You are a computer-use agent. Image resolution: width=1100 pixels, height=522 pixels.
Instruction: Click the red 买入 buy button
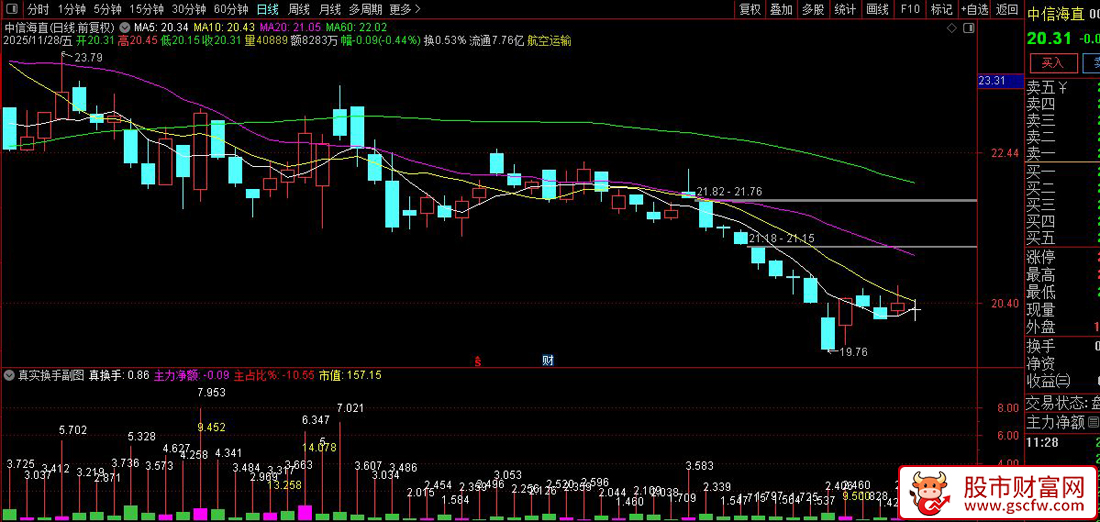[1052, 63]
